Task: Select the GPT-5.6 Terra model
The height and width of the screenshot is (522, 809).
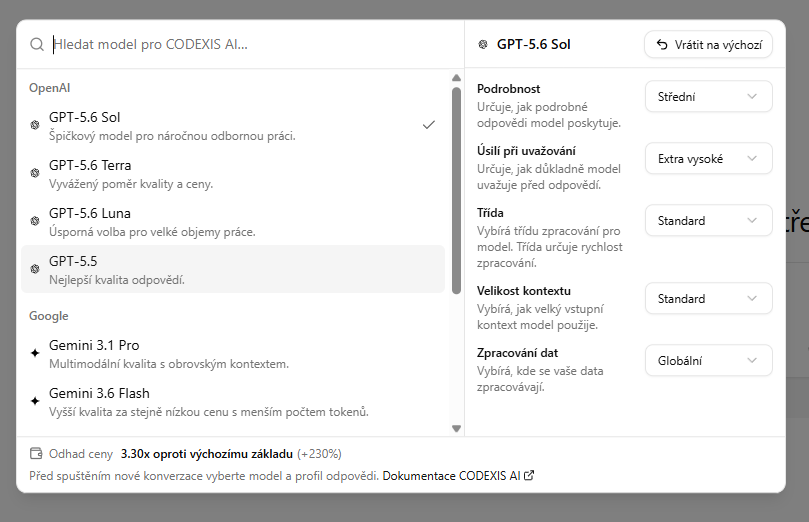Action: [233, 173]
